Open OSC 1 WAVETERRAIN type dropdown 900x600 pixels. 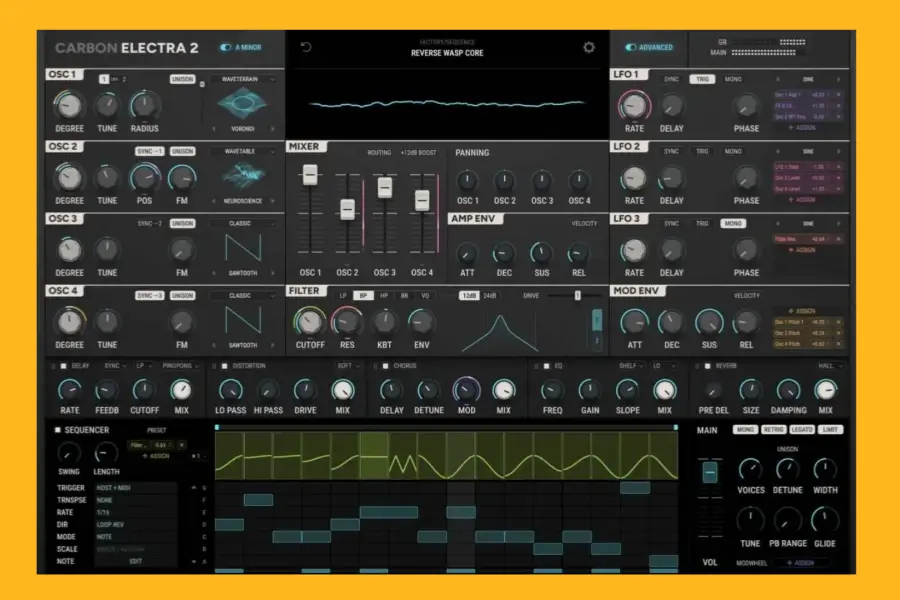click(x=242, y=79)
